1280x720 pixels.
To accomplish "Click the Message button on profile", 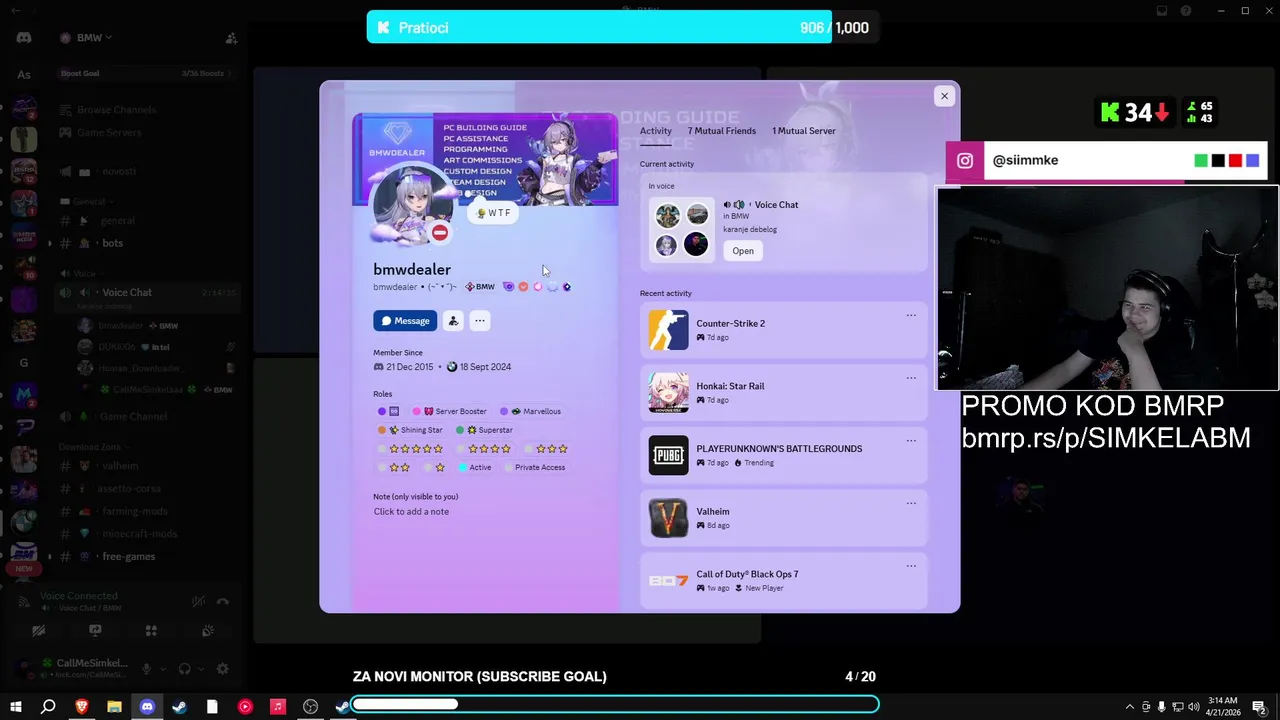I will pos(405,321).
